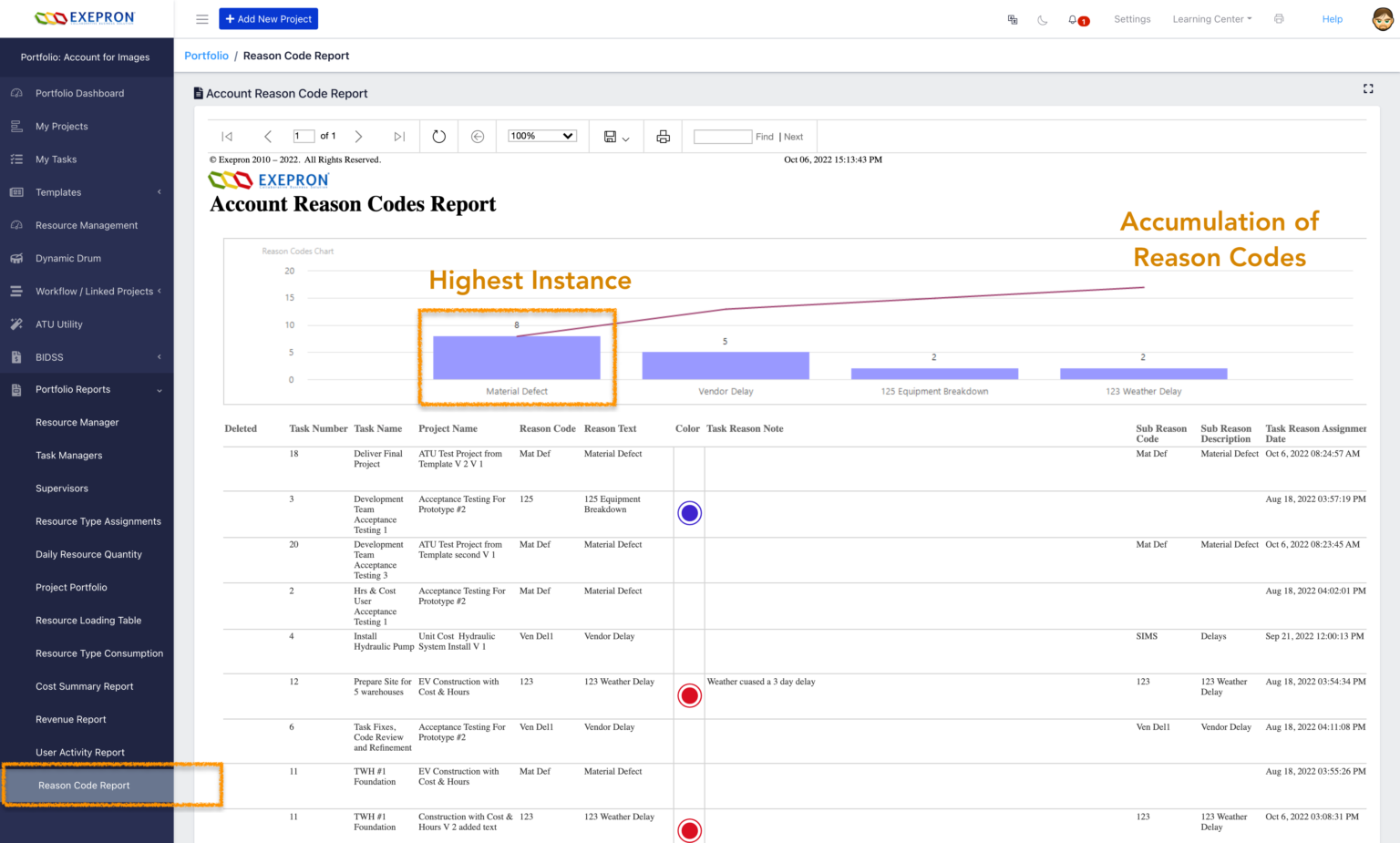
Task: Open the Learning Center dropdown
Action: click(x=1211, y=18)
